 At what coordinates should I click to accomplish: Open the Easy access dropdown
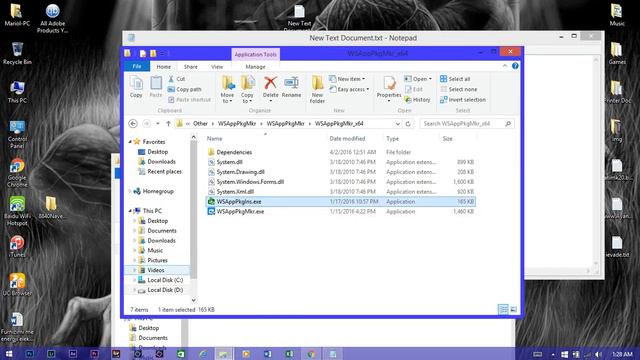[349, 89]
